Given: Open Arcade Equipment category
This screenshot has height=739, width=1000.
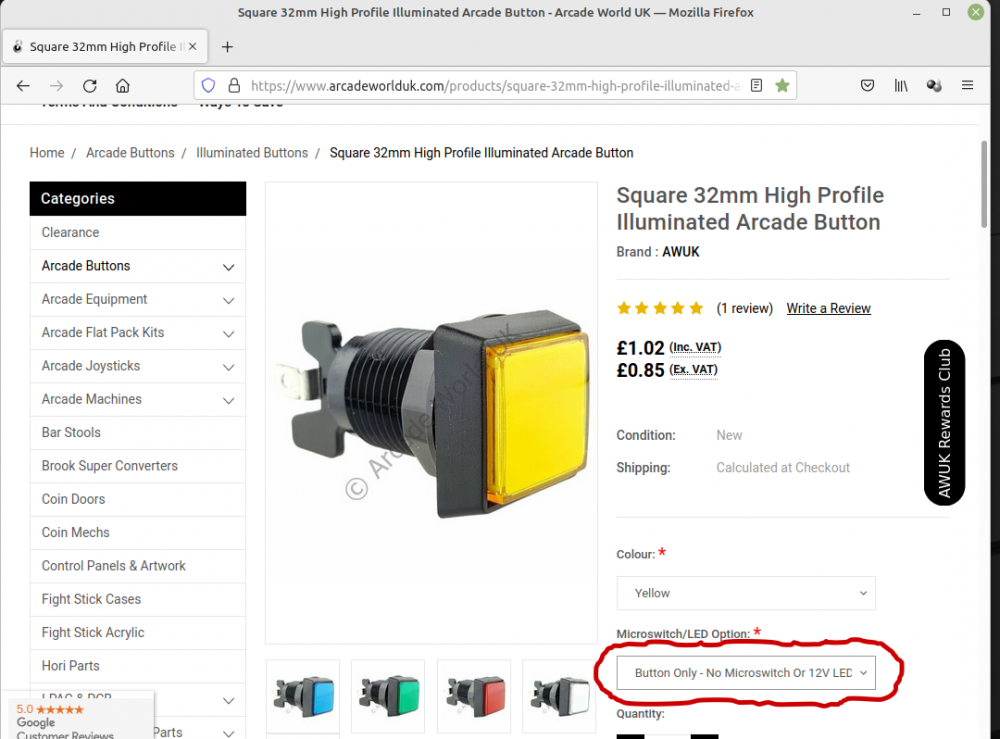Looking at the screenshot, I should tap(94, 299).
